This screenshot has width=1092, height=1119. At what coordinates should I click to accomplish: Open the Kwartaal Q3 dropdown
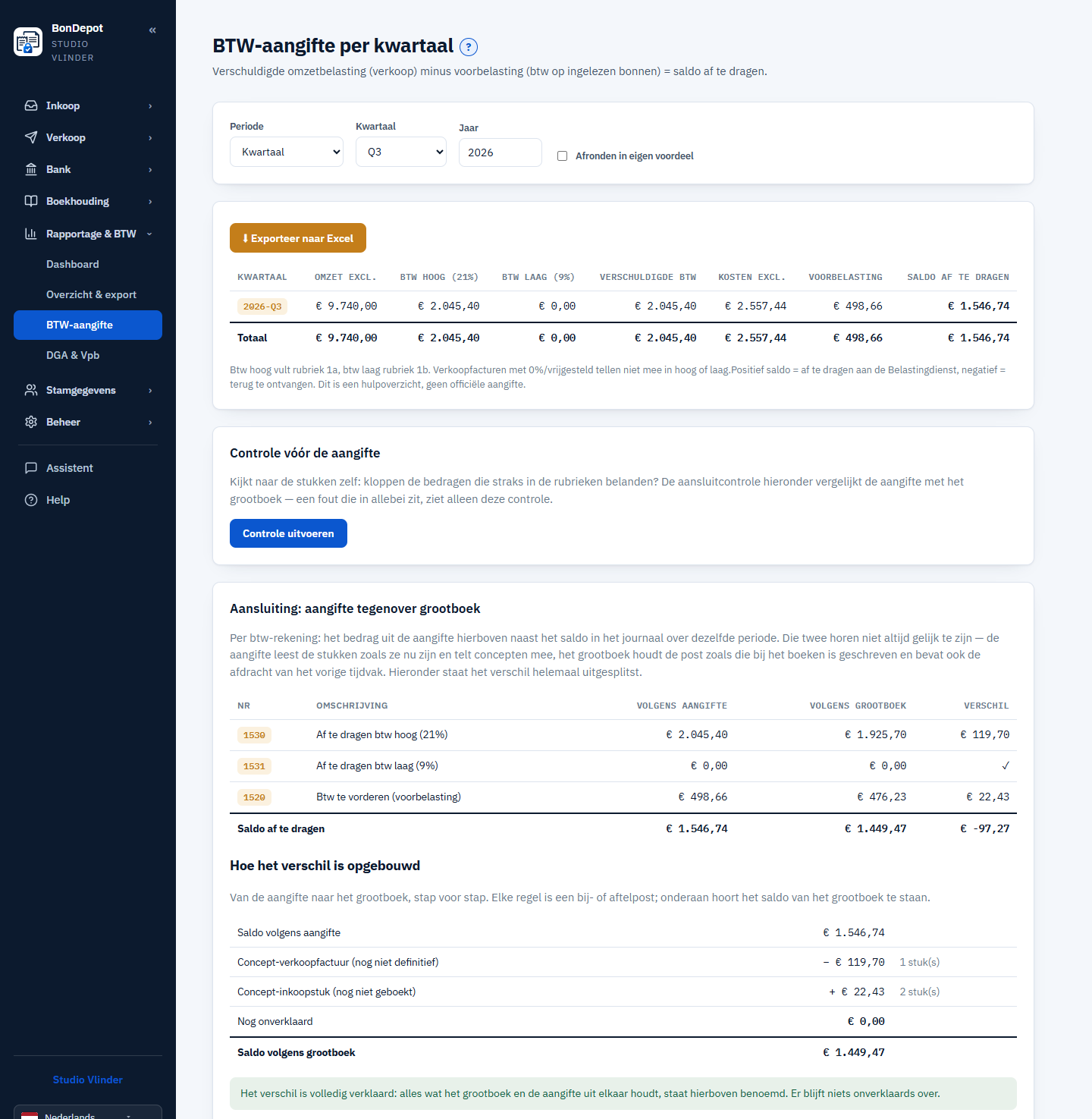coord(401,152)
